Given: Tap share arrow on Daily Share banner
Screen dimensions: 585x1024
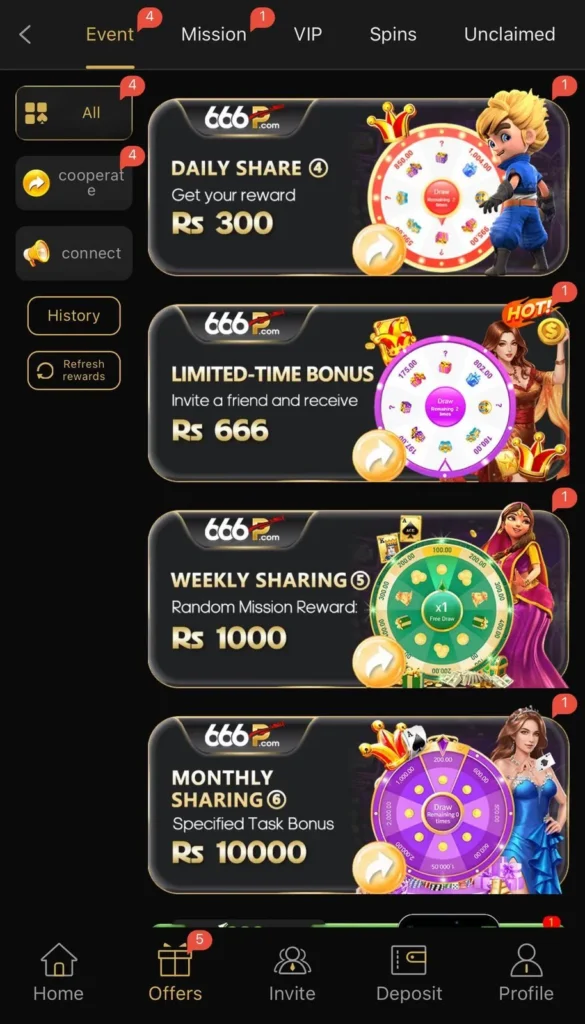Looking at the screenshot, I should coord(379,251).
